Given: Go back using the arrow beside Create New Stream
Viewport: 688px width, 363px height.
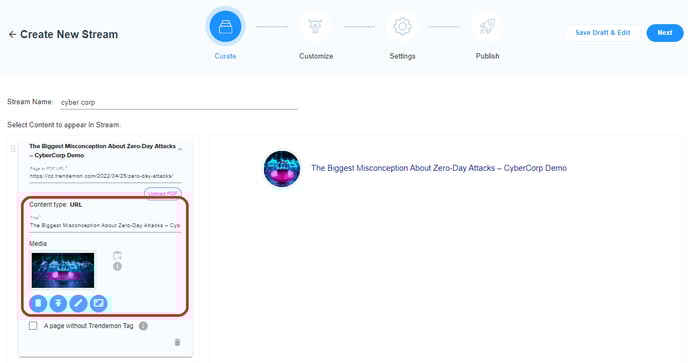Looking at the screenshot, I should click(12, 34).
